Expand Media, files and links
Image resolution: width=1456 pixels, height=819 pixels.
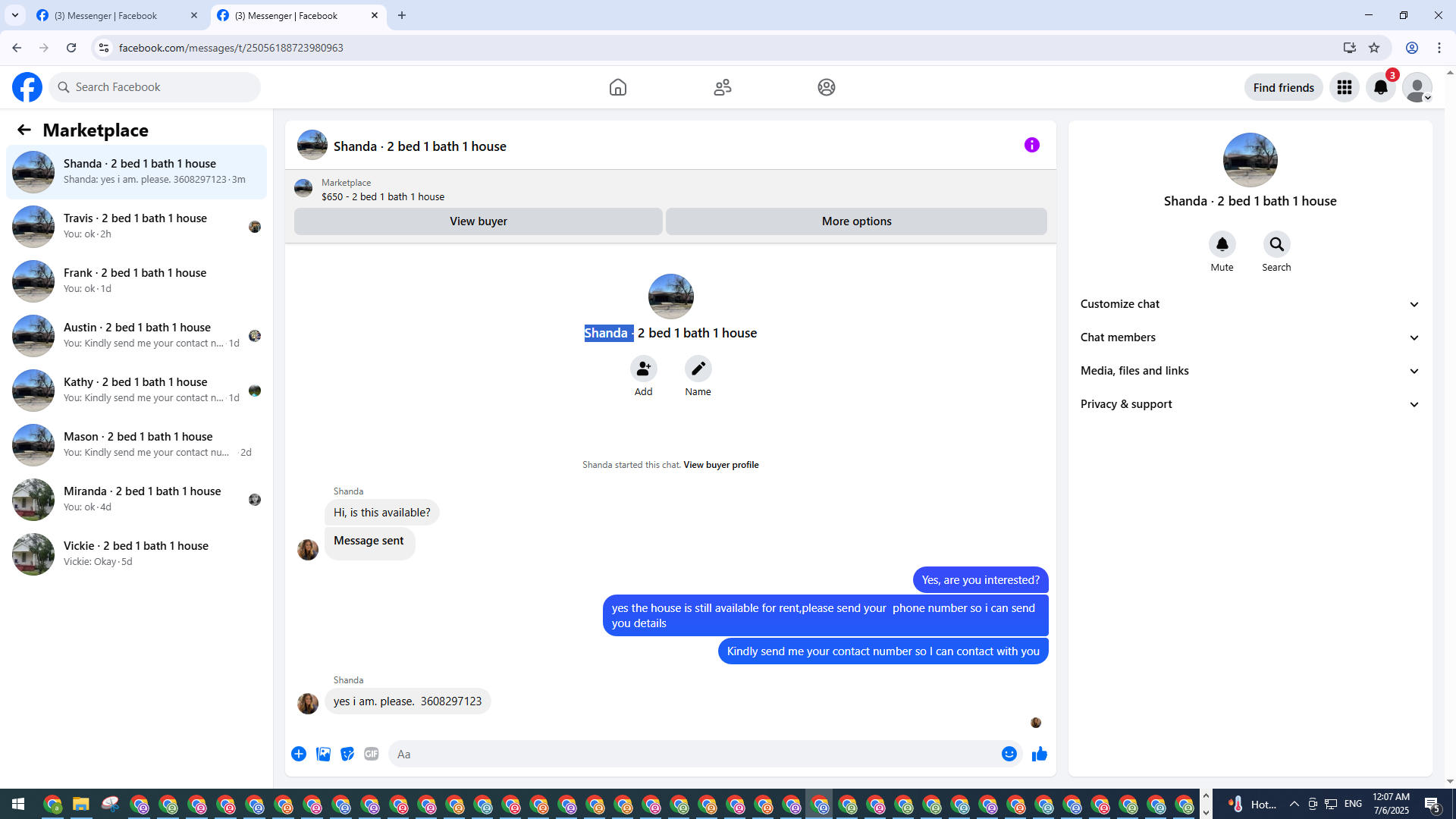[x=1250, y=371]
